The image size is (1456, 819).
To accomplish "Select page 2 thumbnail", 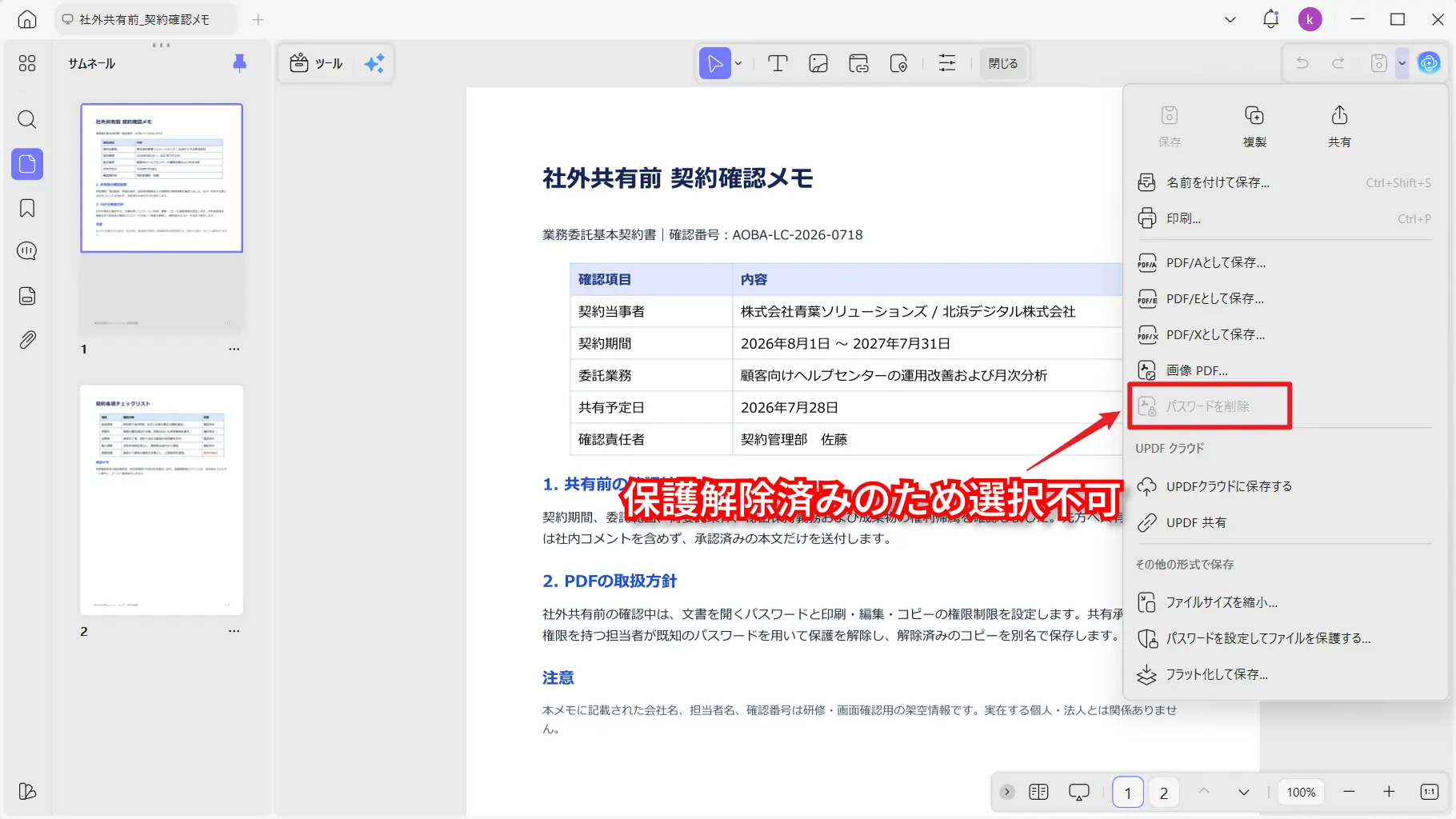I will (x=162, y=500).
